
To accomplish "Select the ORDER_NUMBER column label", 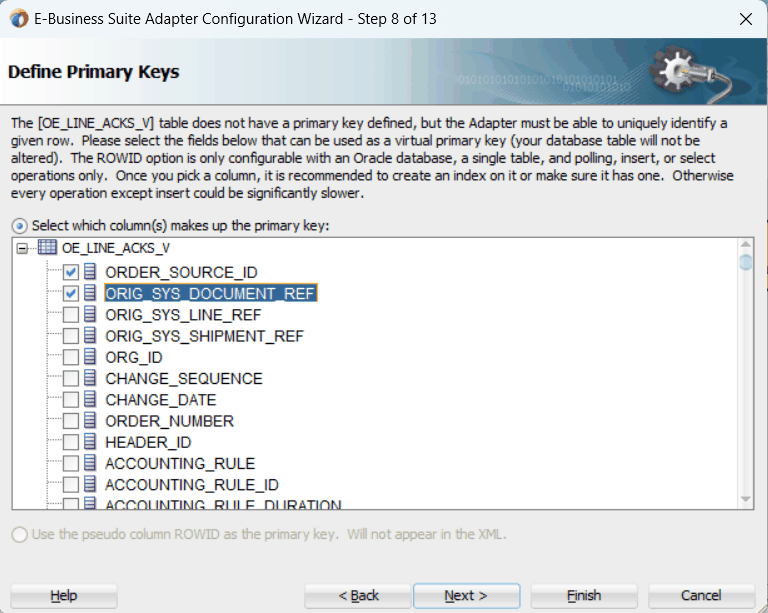I will (x=169, y=421).
